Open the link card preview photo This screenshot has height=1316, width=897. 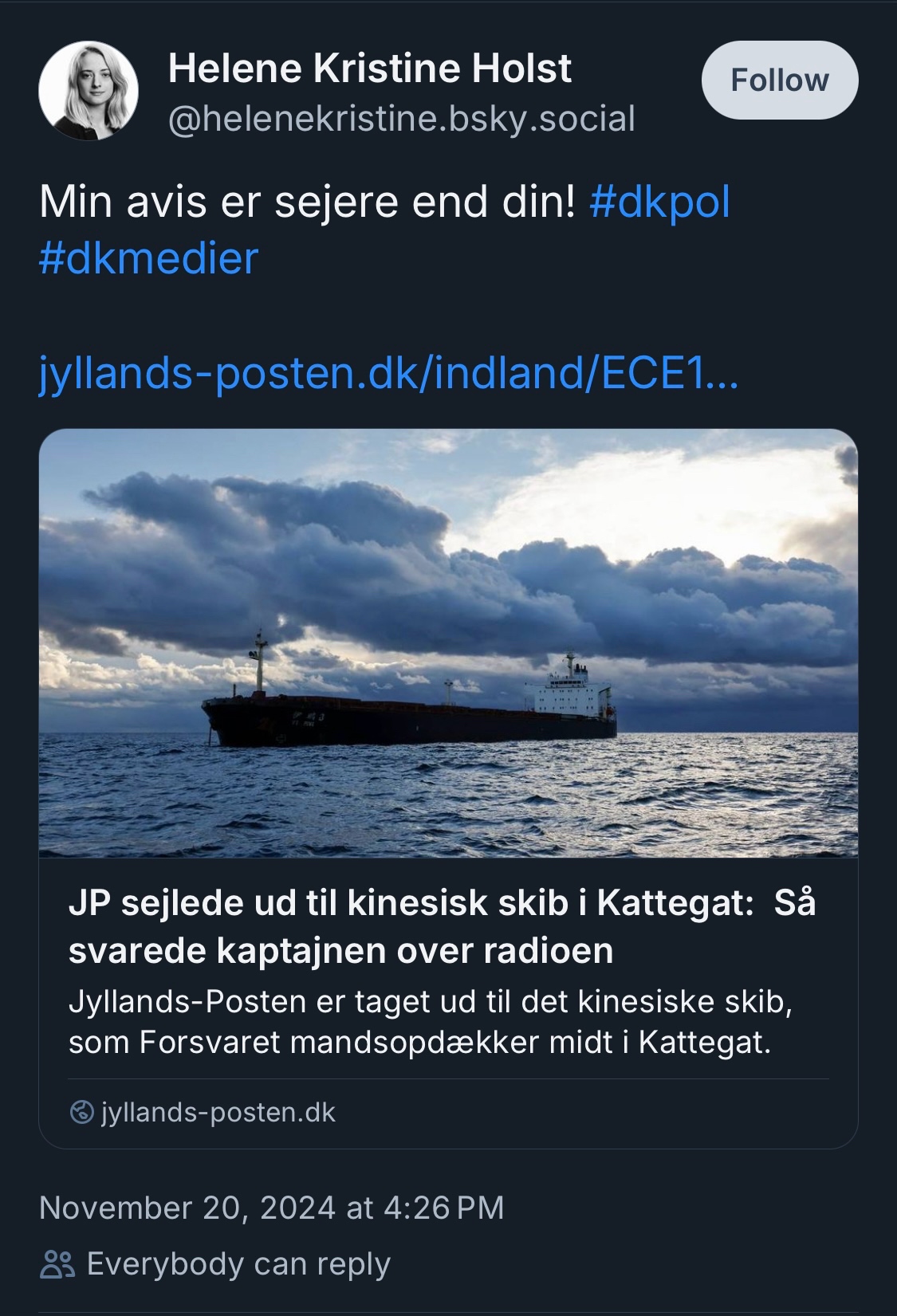pos(448,558)
